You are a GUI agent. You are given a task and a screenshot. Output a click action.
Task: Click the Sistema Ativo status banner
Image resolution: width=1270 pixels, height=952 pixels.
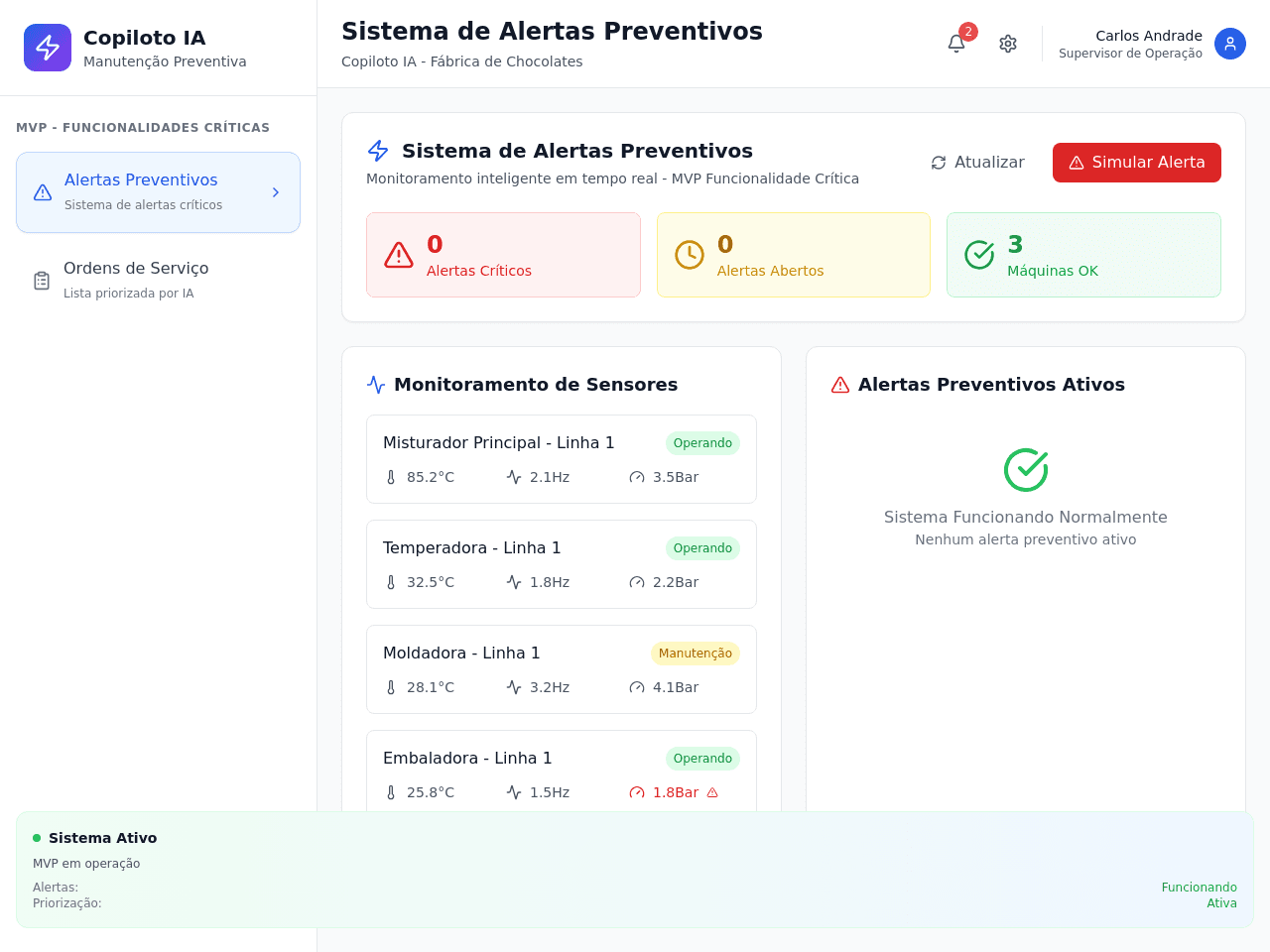click(x=635, y=870)
